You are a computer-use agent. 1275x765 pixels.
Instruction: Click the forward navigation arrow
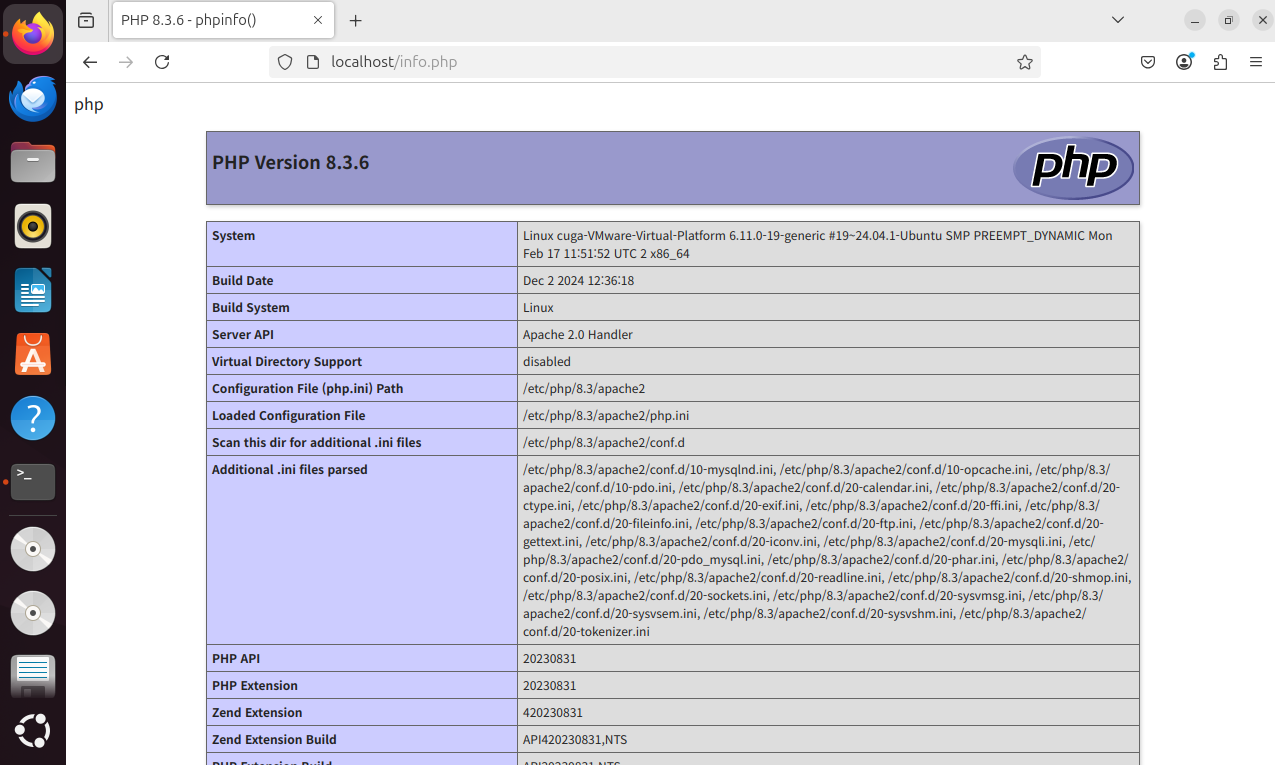click(x=126, y=62)
